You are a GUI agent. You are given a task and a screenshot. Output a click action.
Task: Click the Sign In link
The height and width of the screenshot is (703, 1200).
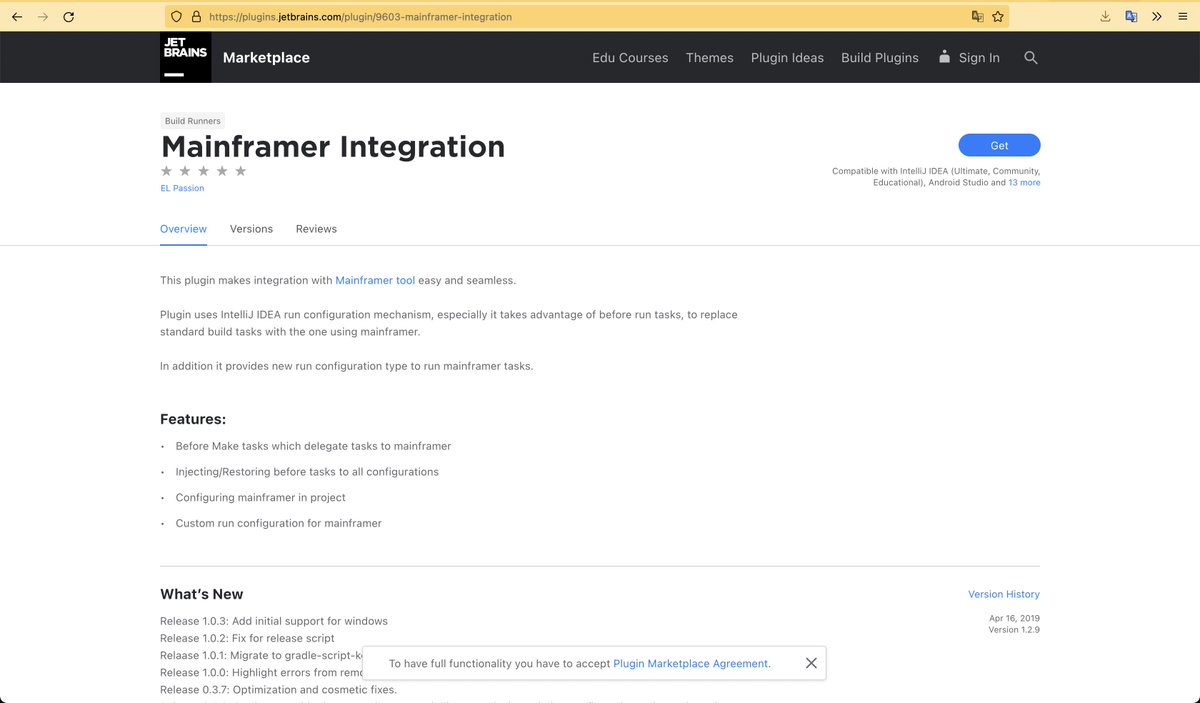[x=979, y=58]
